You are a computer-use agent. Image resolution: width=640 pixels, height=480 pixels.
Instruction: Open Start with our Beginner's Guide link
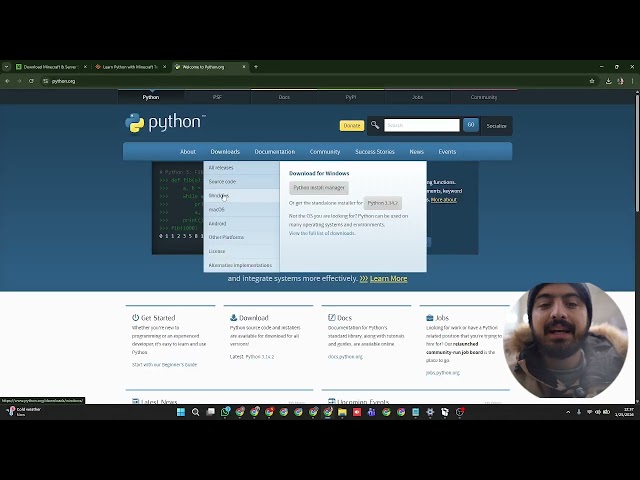point(164,364)
